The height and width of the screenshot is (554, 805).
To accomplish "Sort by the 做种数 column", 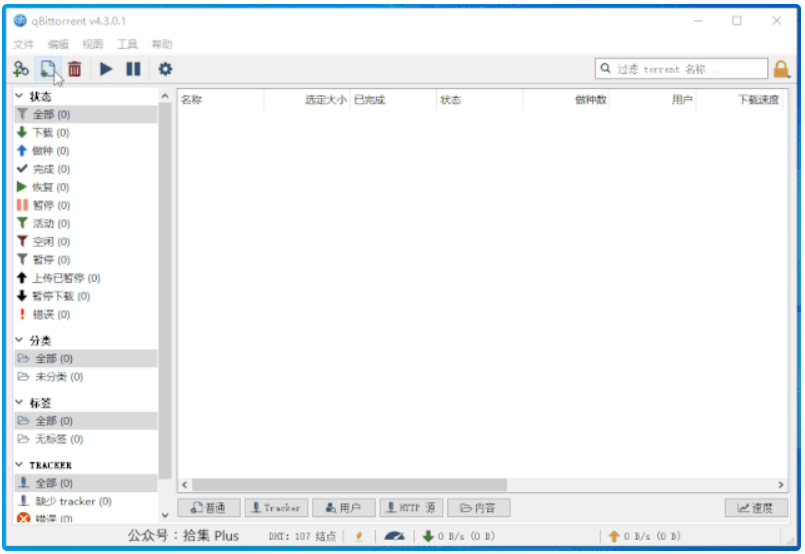I will [x=566, y=100].
